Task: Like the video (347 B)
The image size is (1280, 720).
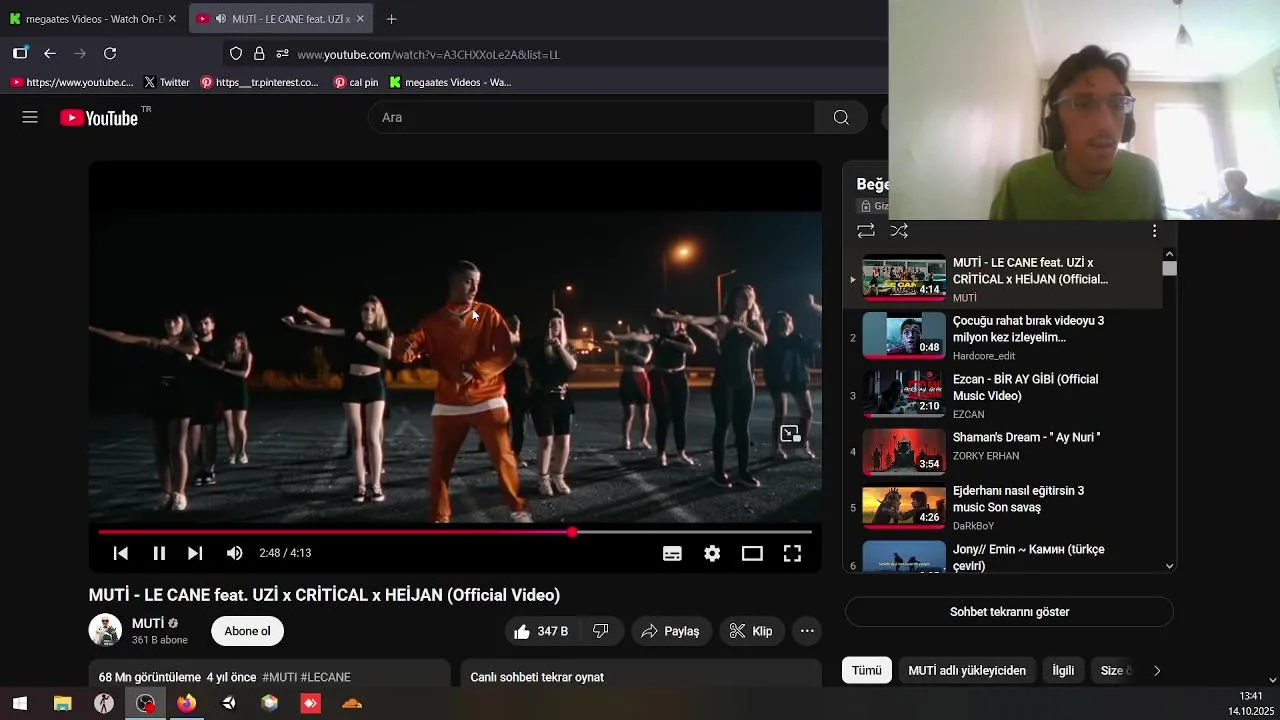Action: point(541,631)
